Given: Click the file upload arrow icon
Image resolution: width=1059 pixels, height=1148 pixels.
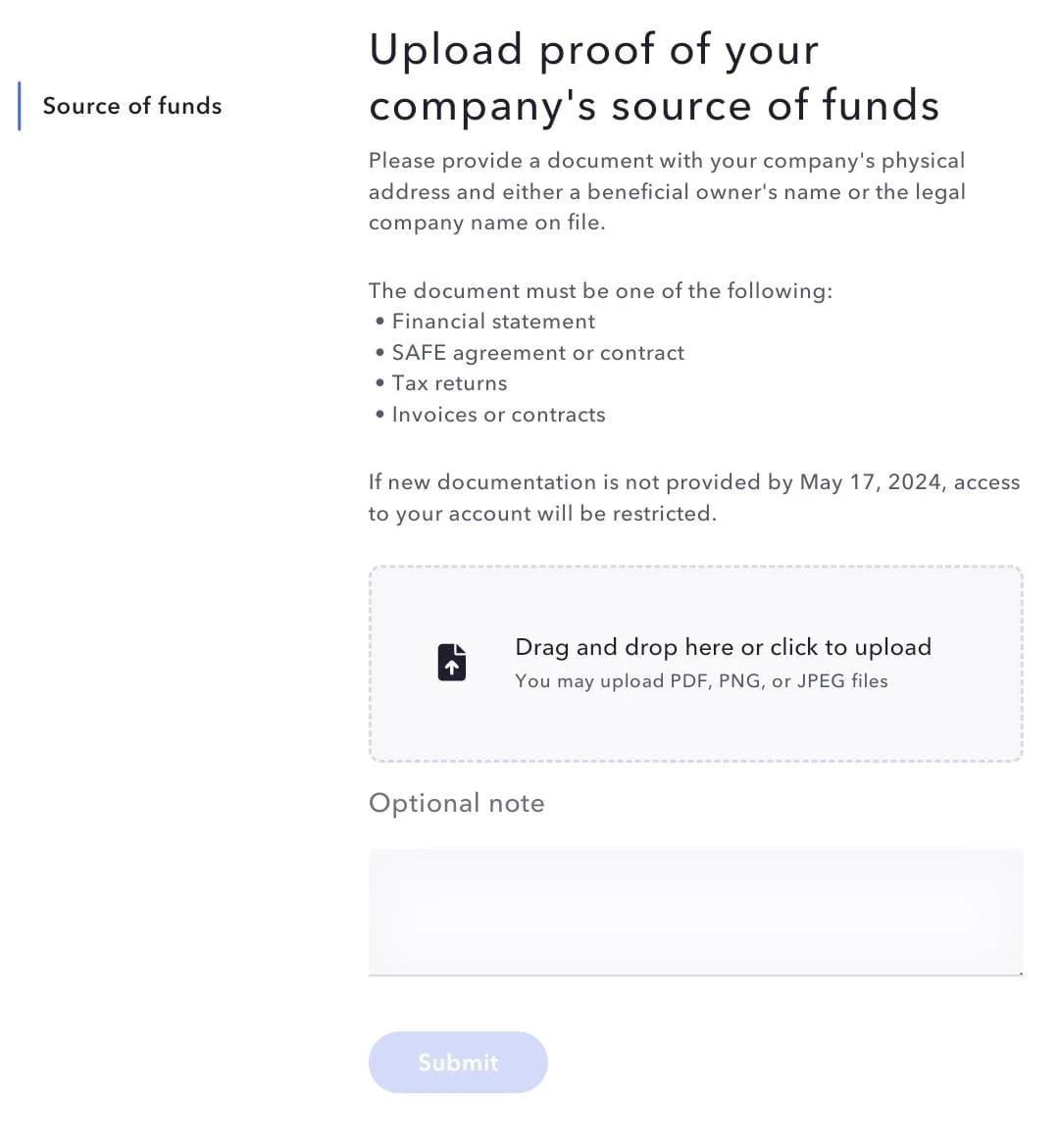Looking at the screenshot, I should pos(452,663).
